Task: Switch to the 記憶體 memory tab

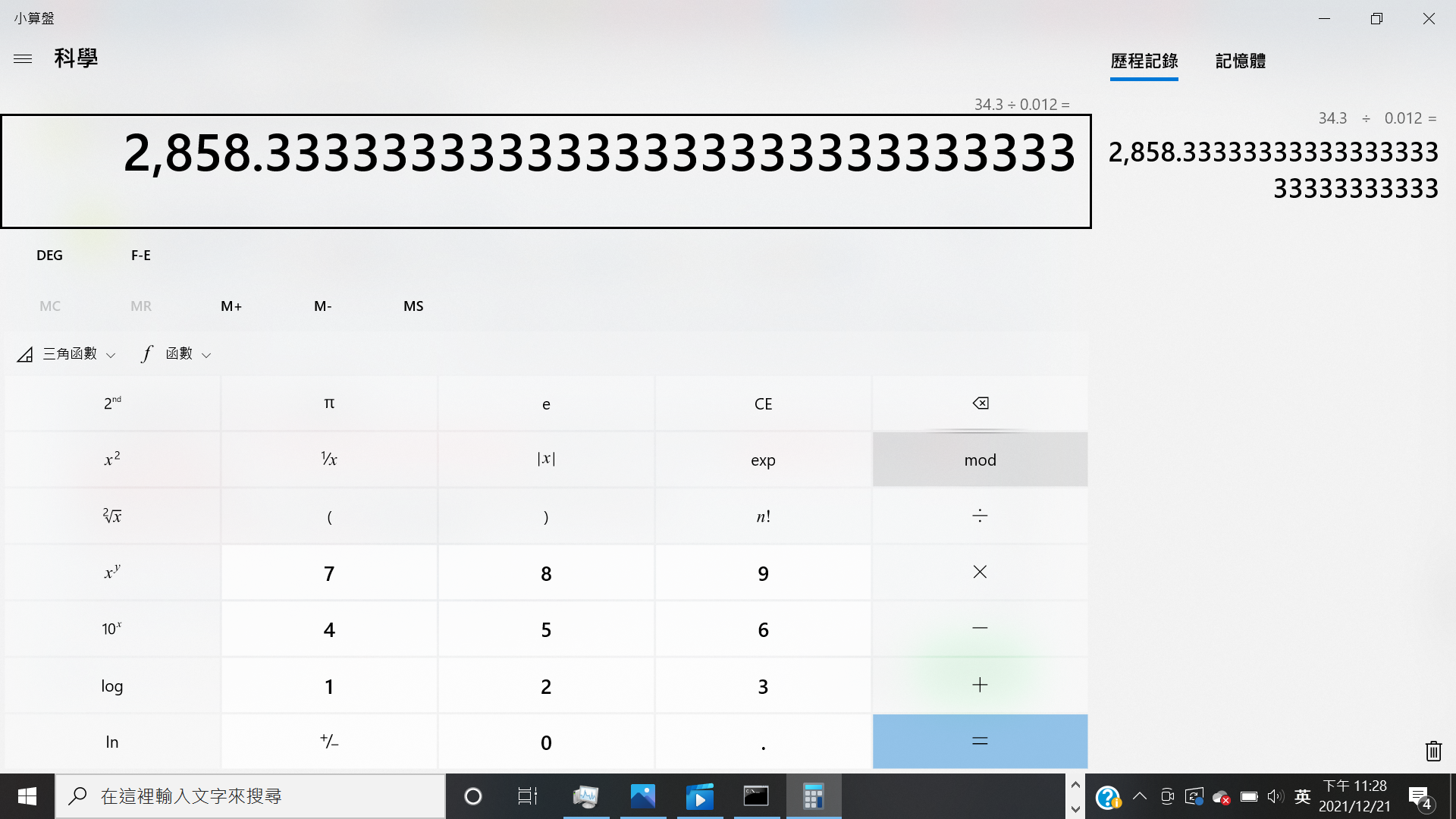Action: coord(1241,61)
